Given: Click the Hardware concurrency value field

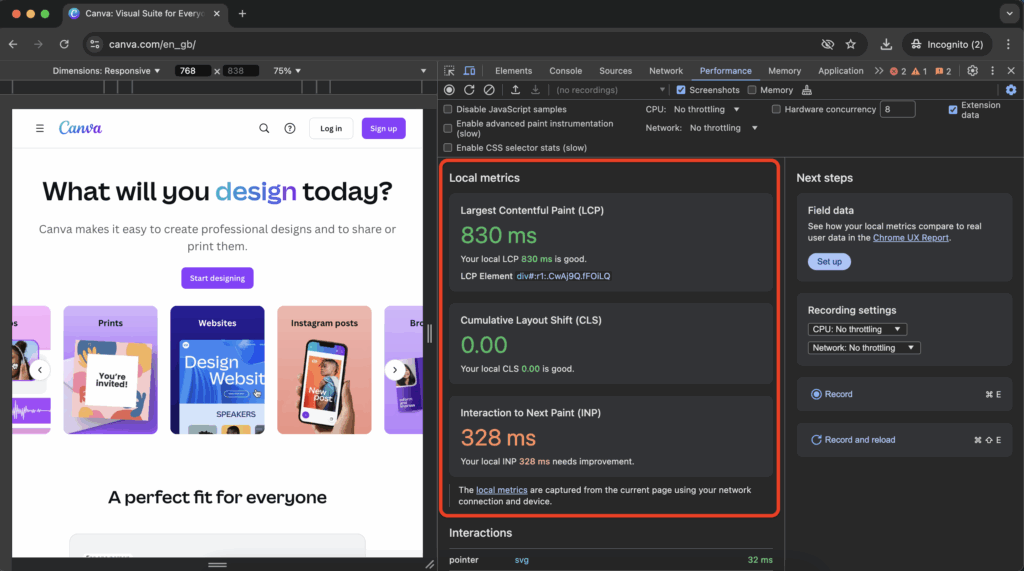Looking at the screenshot, I should (897, 109).
